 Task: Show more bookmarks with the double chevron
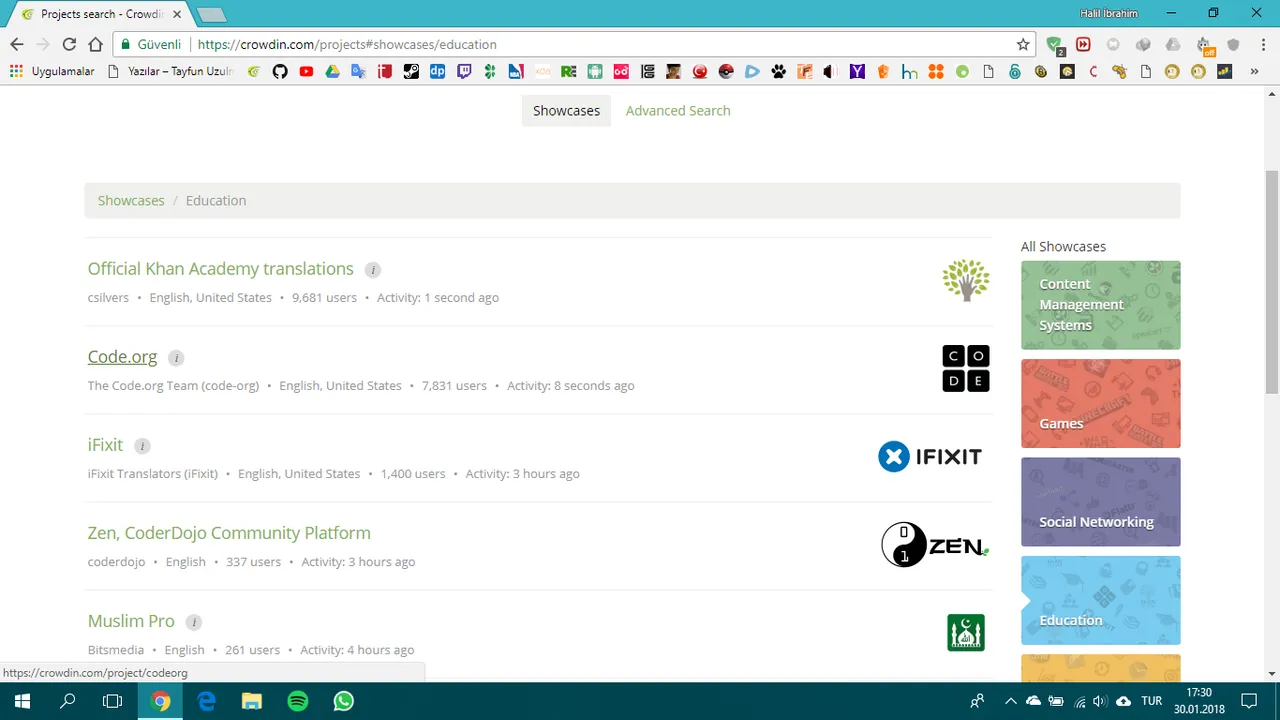pos(1254,72)
